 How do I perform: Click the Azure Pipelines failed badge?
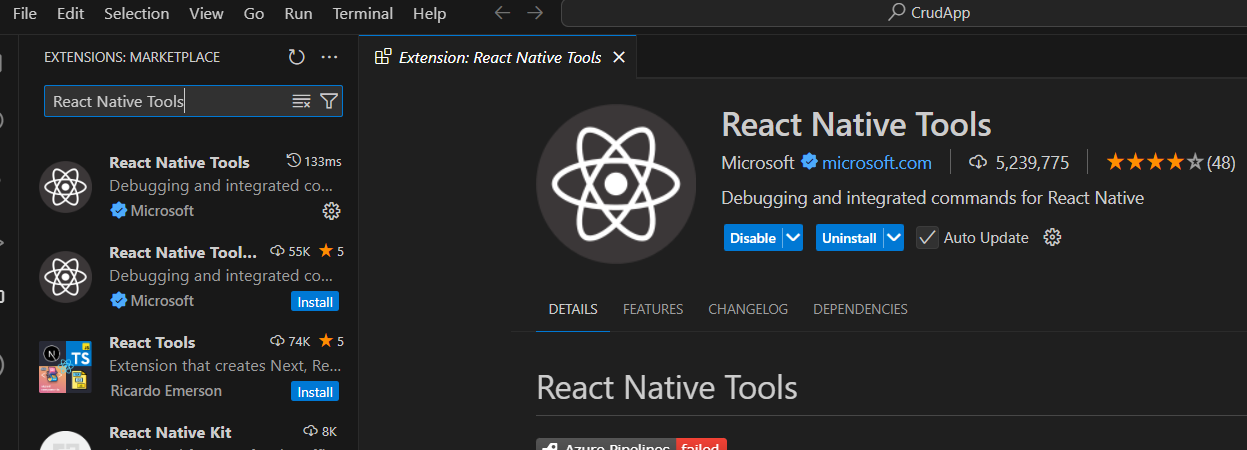[631, 445]
